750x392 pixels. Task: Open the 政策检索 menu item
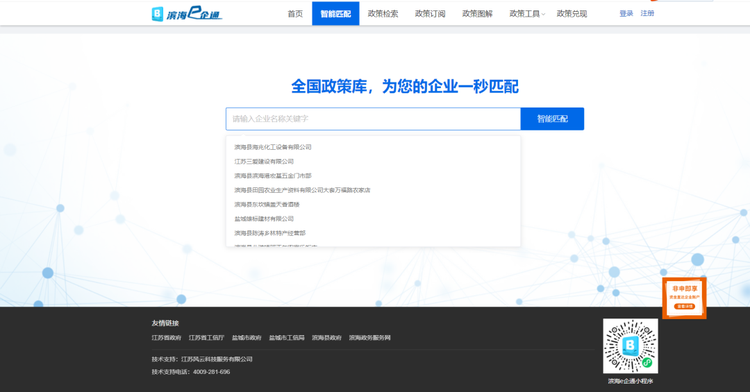pyautogui.click(x=383, y=14)
